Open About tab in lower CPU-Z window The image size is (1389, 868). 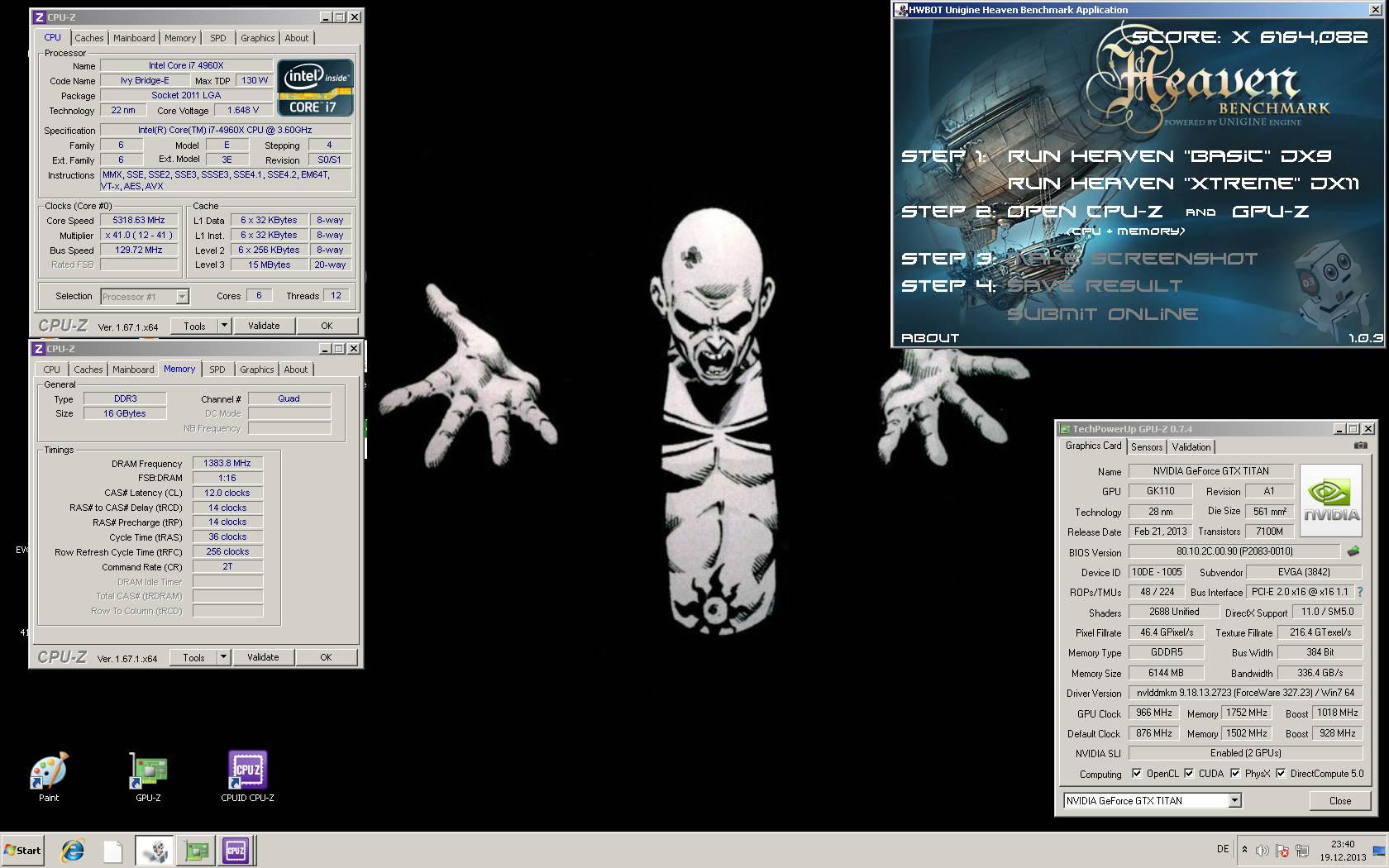(296, 370)
